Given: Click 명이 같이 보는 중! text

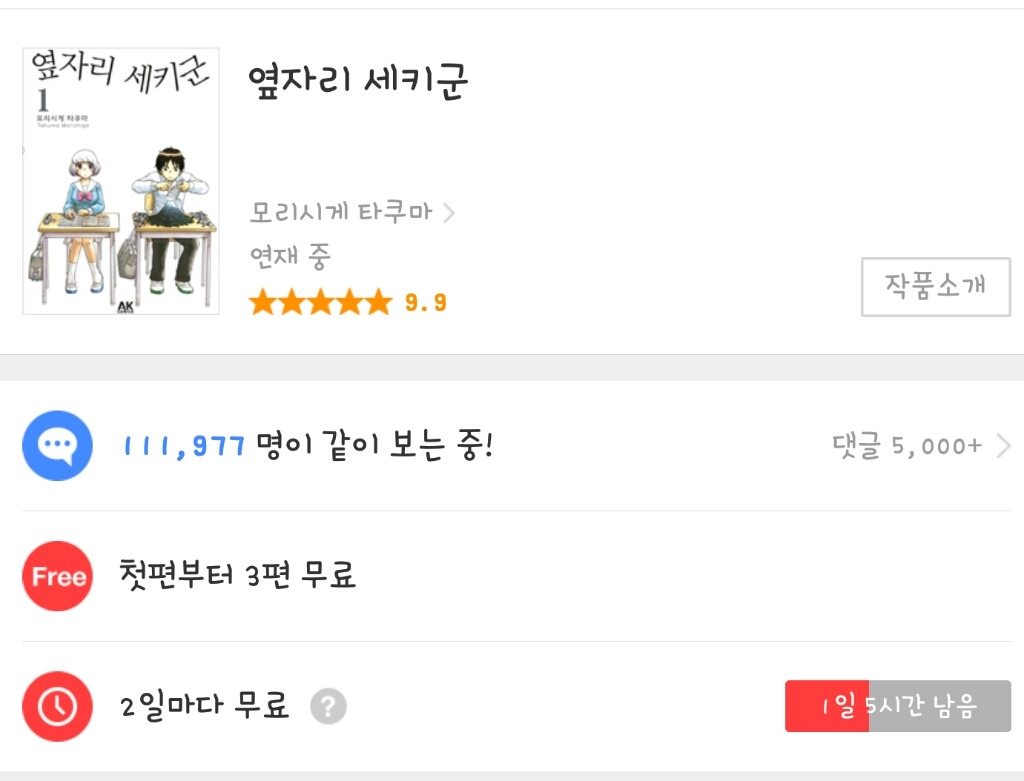Looking at the screenshot, I should [x=374, y=446].
